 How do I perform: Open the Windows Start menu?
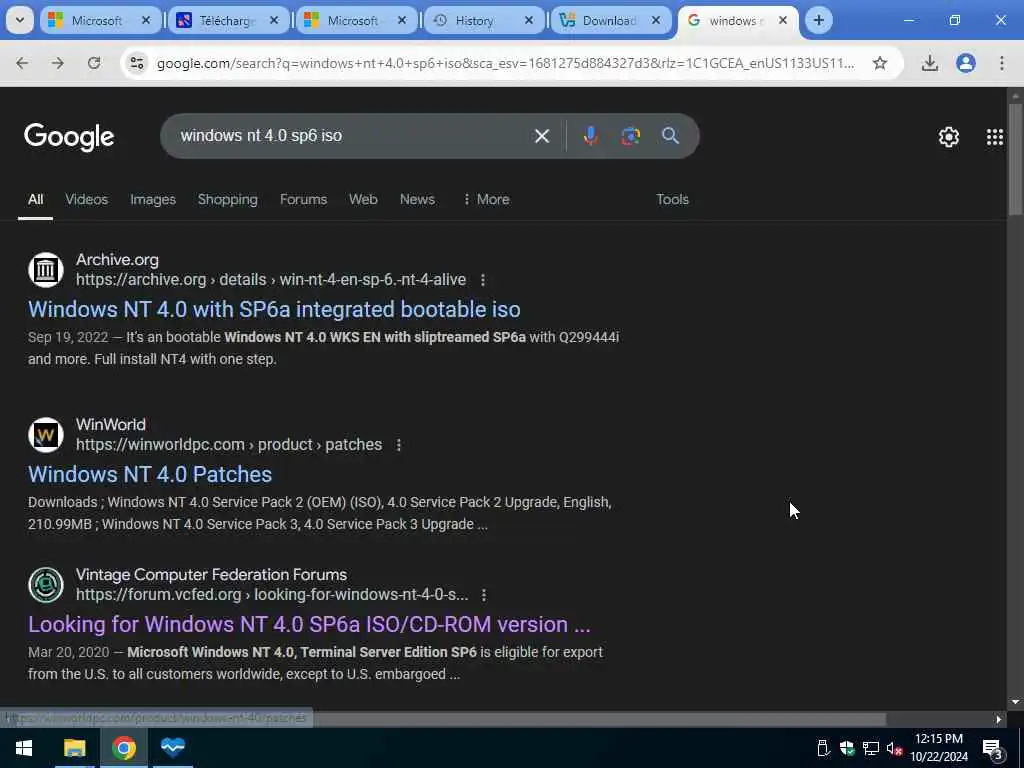tap(24, 748)
